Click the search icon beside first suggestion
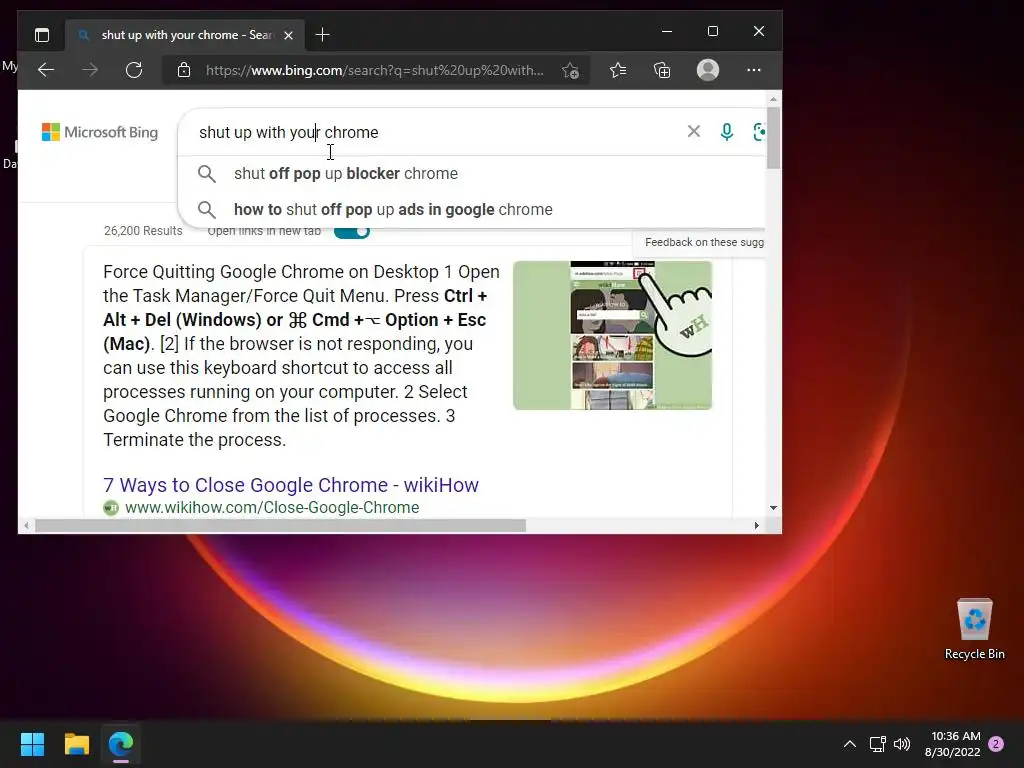This screenshot has height=768, width=1024. [x=206, y=174]
